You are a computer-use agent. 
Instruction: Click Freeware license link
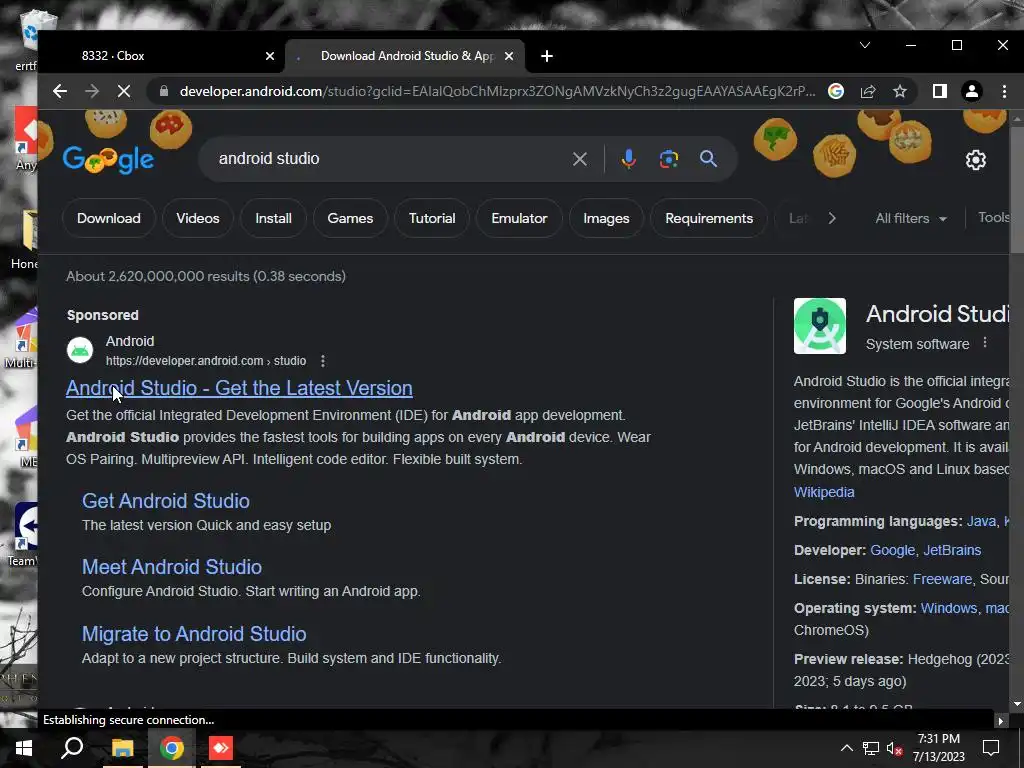(x=942, y=579)
